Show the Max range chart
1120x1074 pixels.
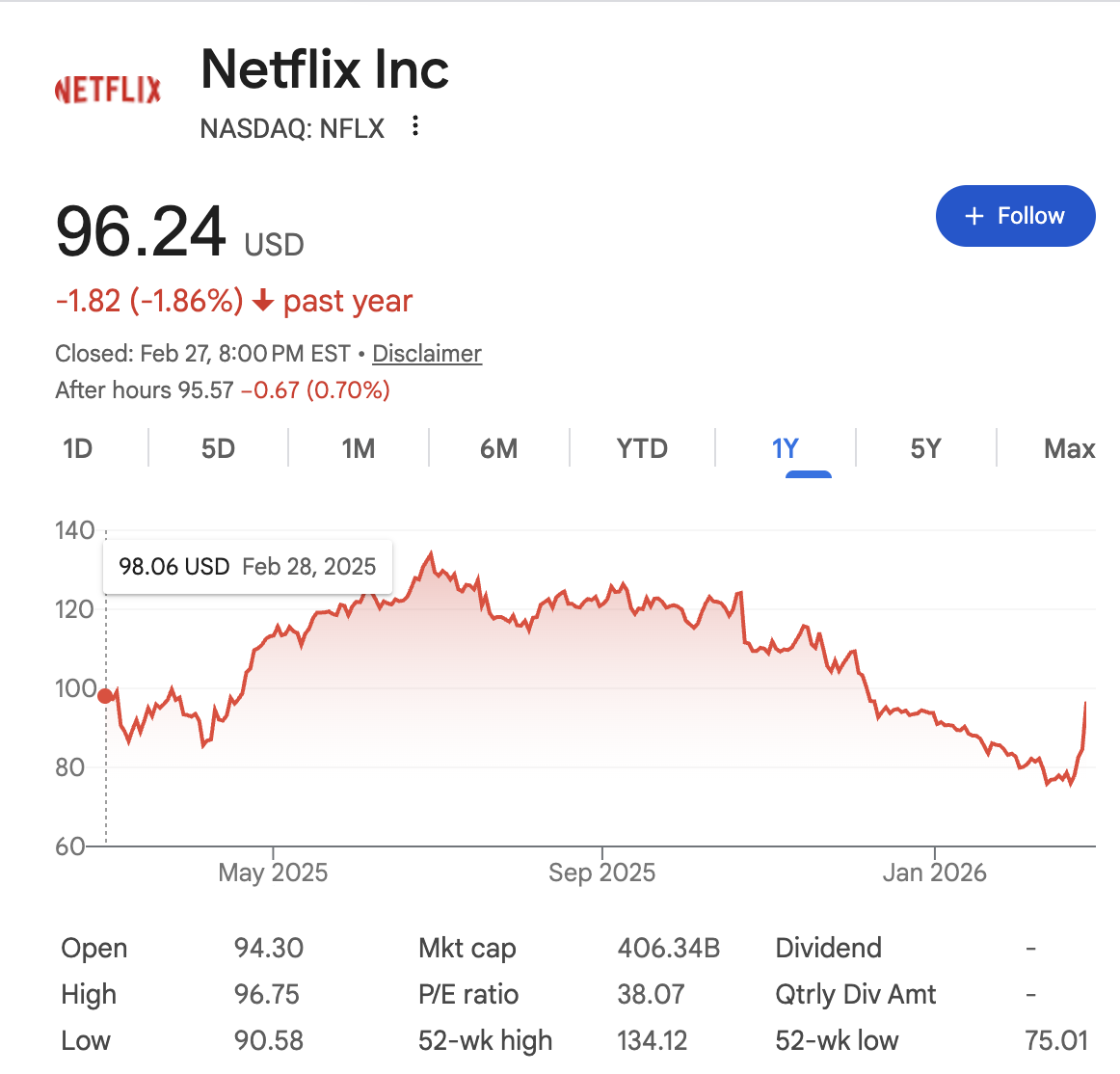[1069, 448]
